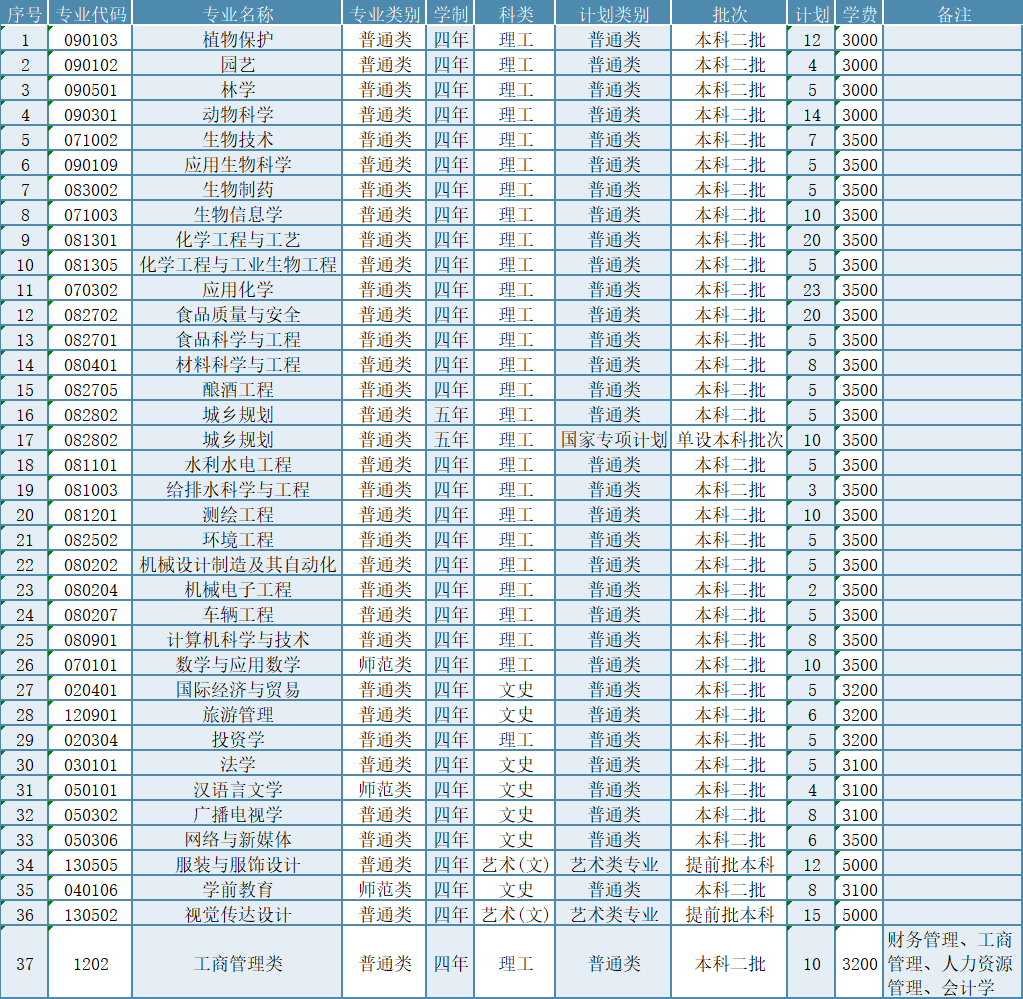Image resolution: width=1023 pixels, height=999 pixels.
Task: Select tuition 5000 in row 36
Action: click(x=859, y=915)
